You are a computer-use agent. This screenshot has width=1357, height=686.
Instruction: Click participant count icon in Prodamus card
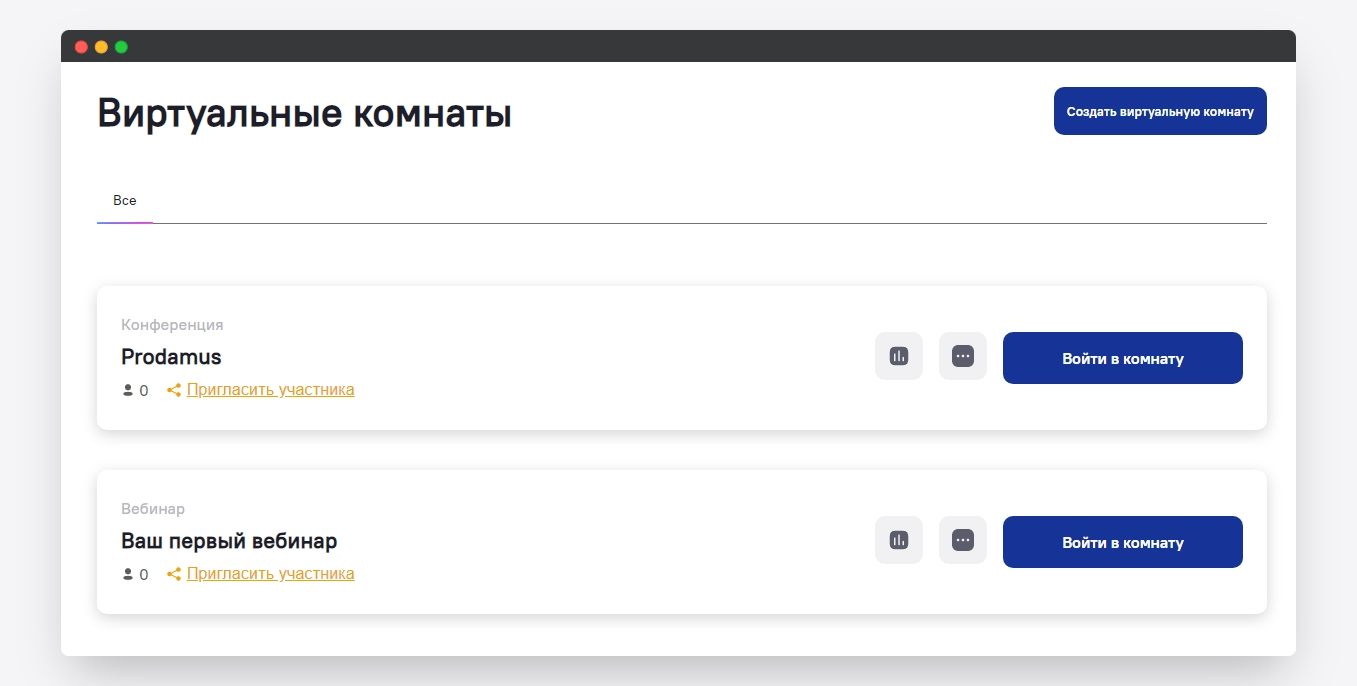click(128, 390)
